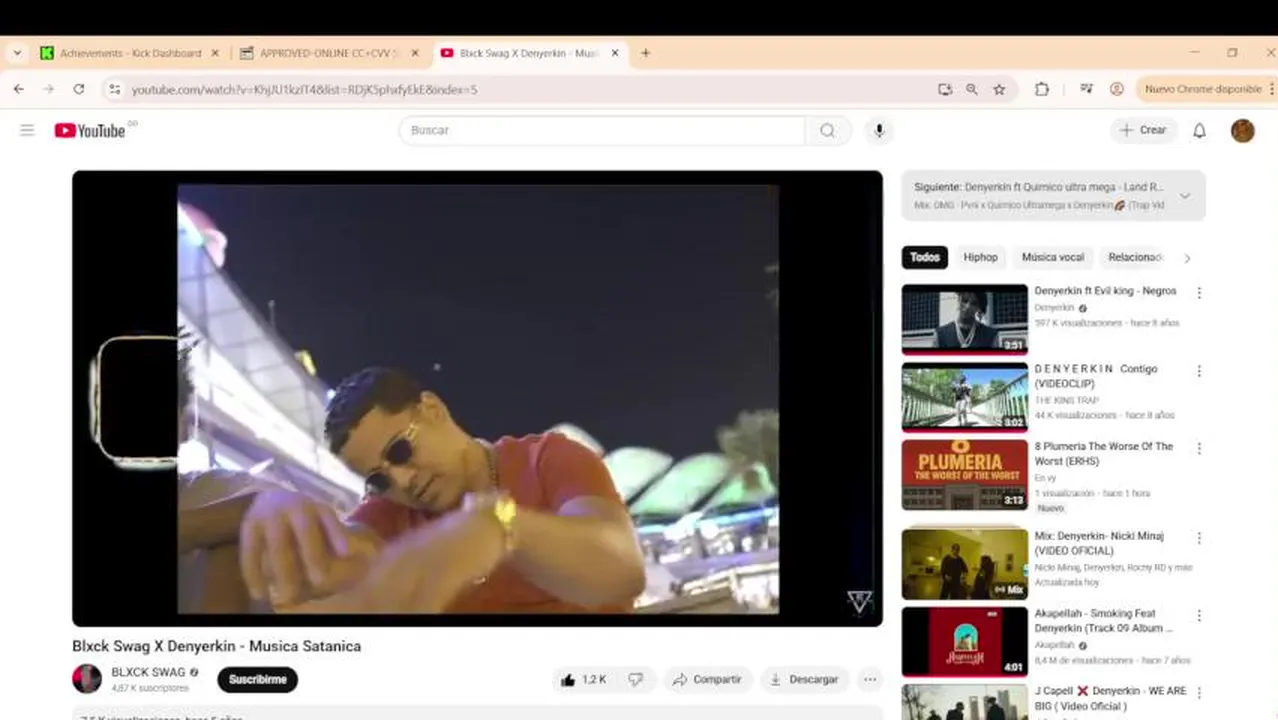Click the Crear button

(x=1143, y=130)
